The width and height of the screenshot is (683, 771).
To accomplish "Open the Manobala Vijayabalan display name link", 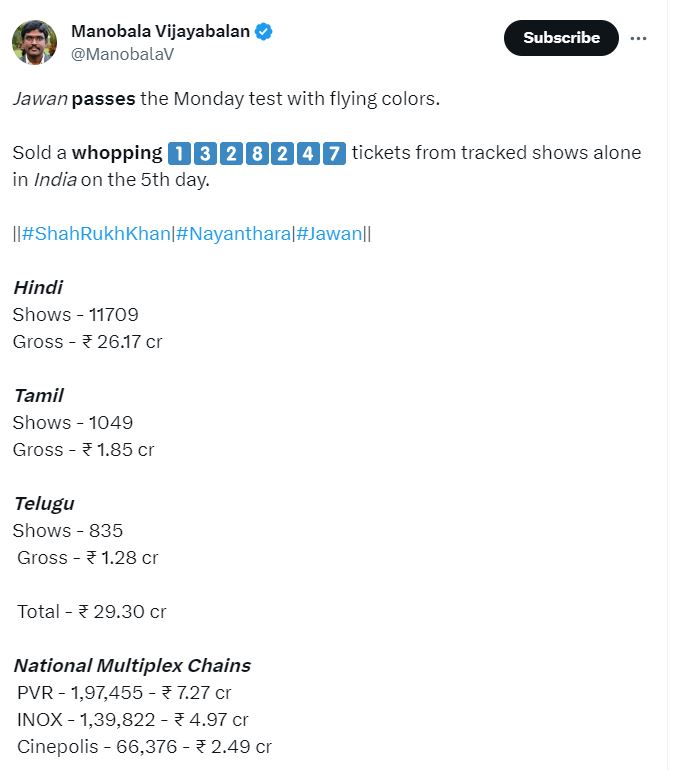I will [x=160, y=32].
